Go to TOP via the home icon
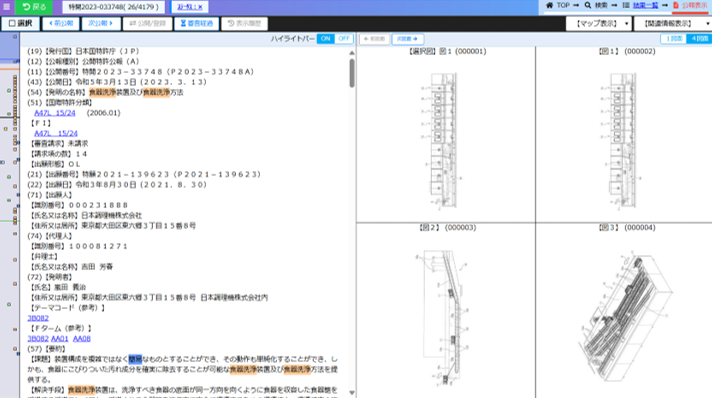Screen dimensions: 712x398 (x=549, y=5)
